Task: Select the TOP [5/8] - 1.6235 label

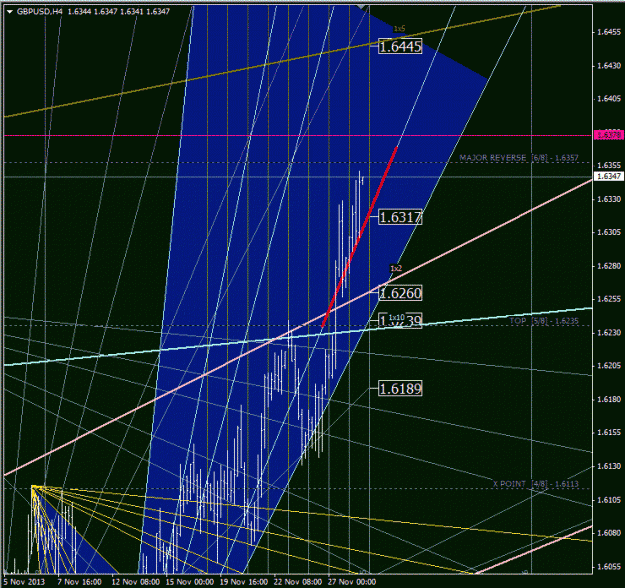Action: [x=544, y=321]
